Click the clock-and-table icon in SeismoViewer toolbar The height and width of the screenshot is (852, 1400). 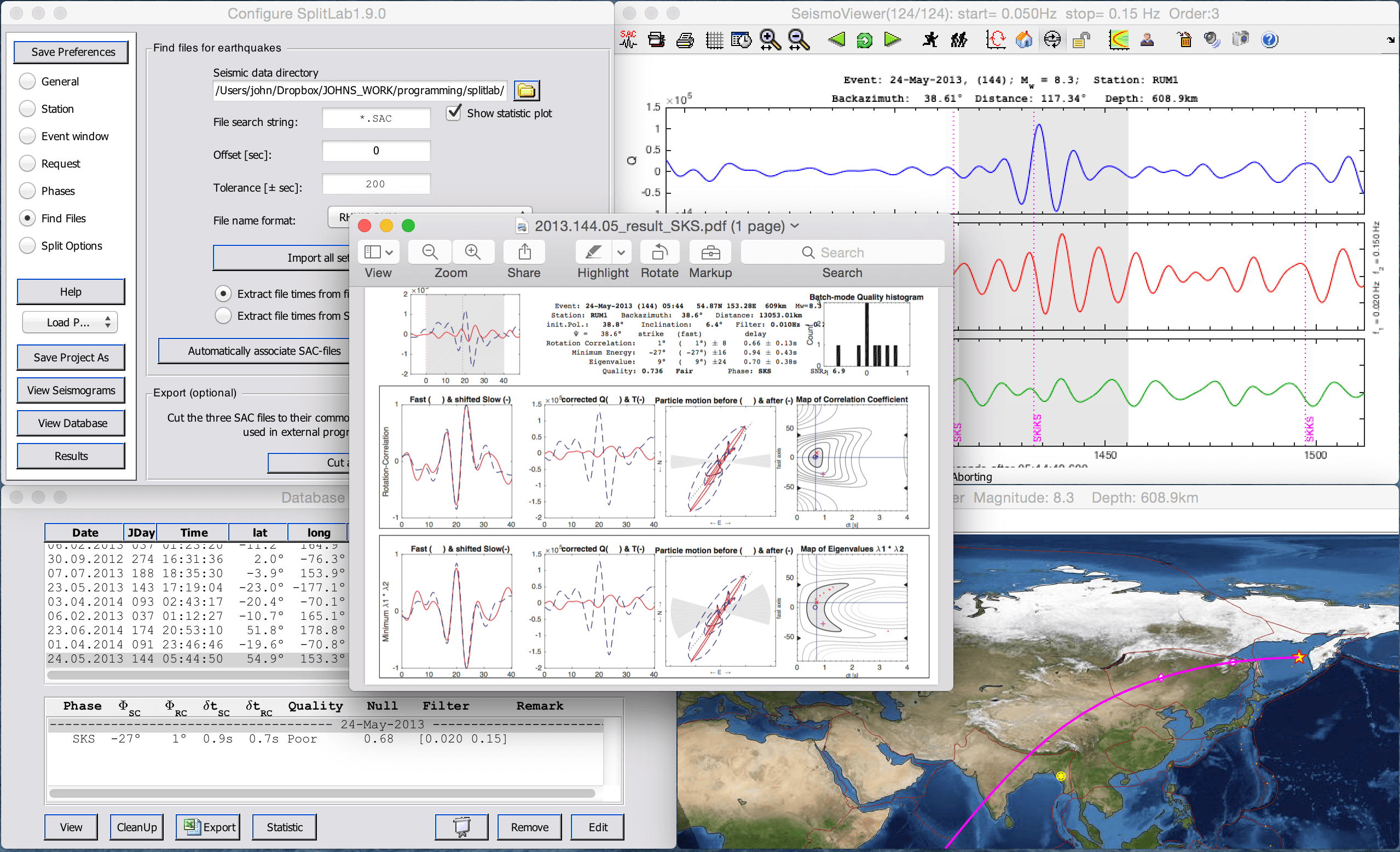point(742,40)
